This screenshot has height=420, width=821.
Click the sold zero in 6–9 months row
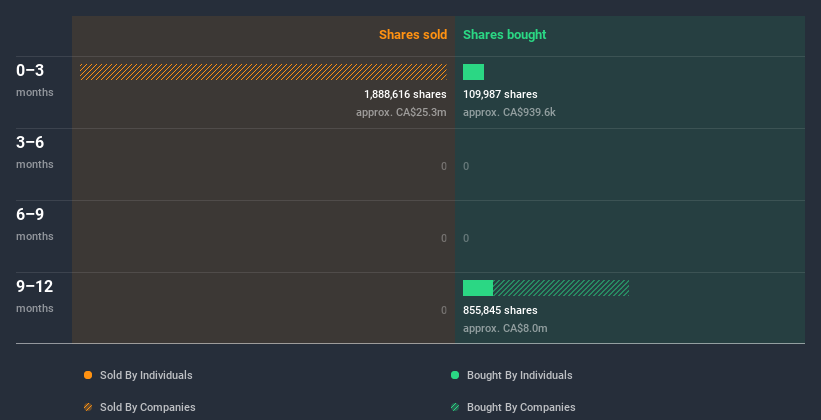point(444,238)
